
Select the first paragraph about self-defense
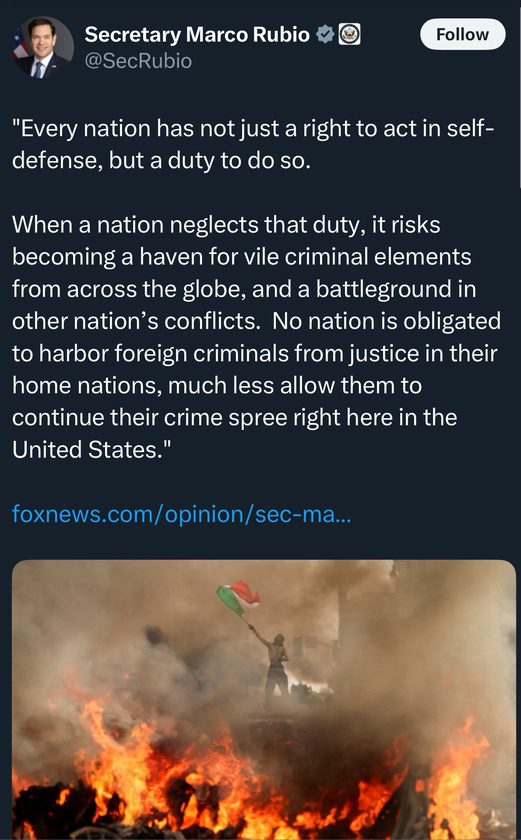pyautogui.click(x=253, y=145)
